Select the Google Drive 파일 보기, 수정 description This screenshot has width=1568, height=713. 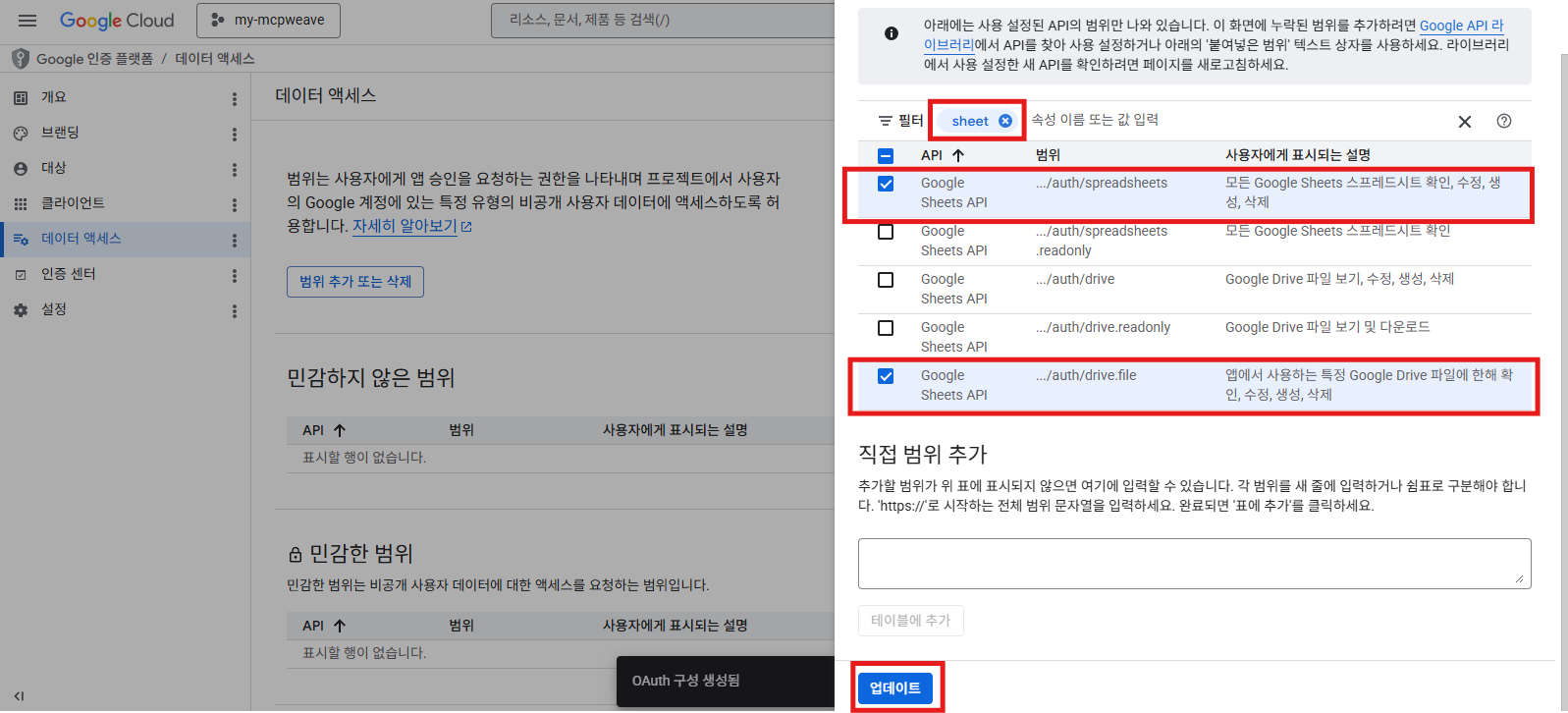pyautogui.click(x=1339, y=279)
